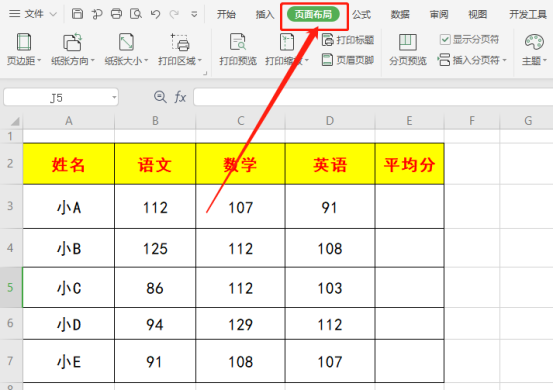The image size is (554, 391).
Task: Click the 页眉页脚 button
Action: [x=348, y=60]
